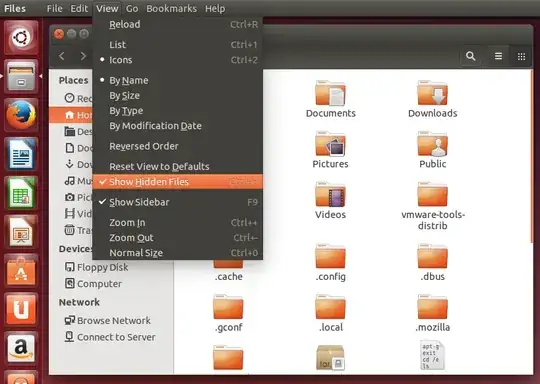Open the locked package folder icon
Viewport: 540px width, 384px height.
tap(330, 357)
